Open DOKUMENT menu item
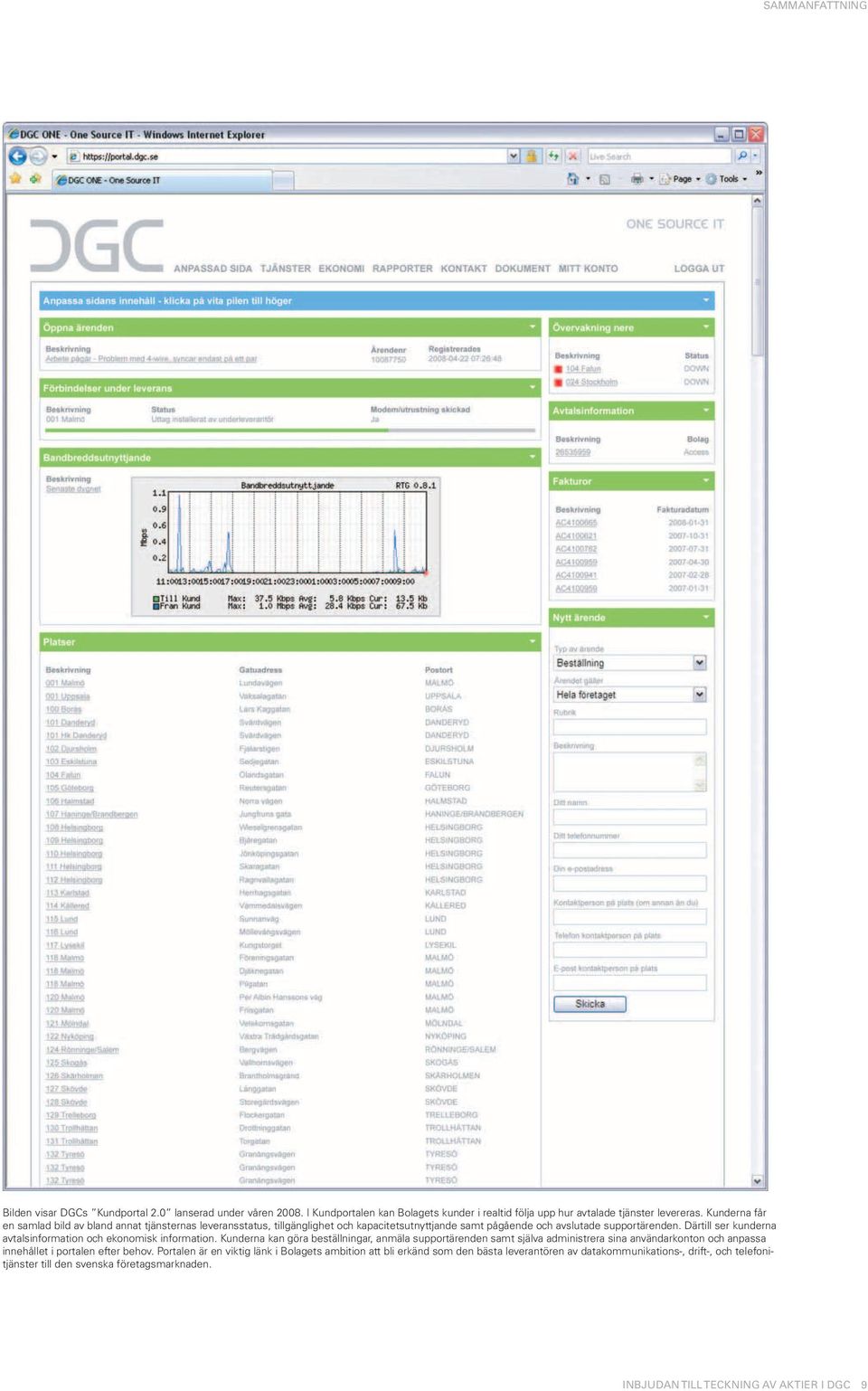Viewport: 868px width, 1391px height. 523,269
